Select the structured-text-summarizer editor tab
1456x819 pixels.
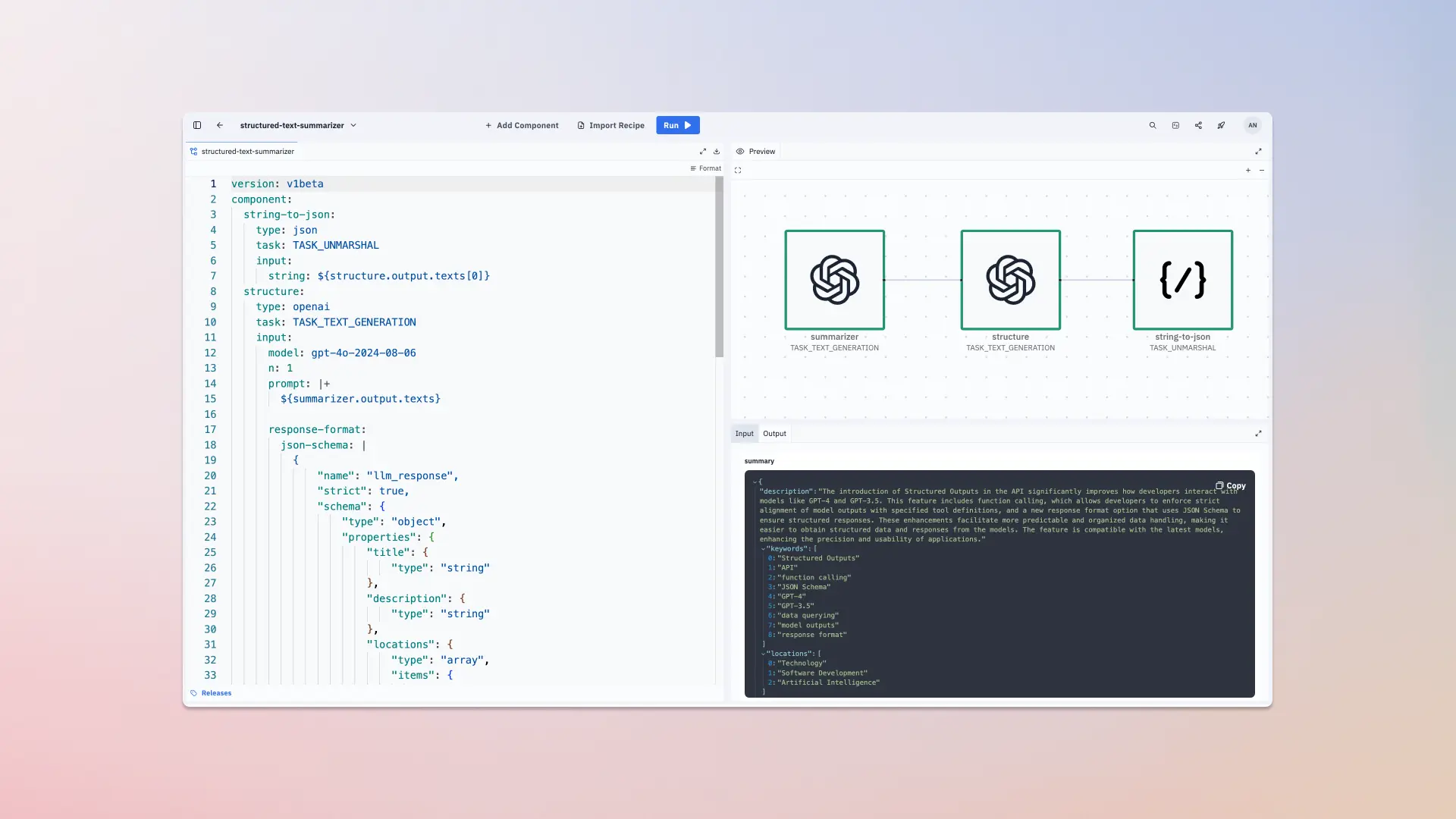[242, 152]
